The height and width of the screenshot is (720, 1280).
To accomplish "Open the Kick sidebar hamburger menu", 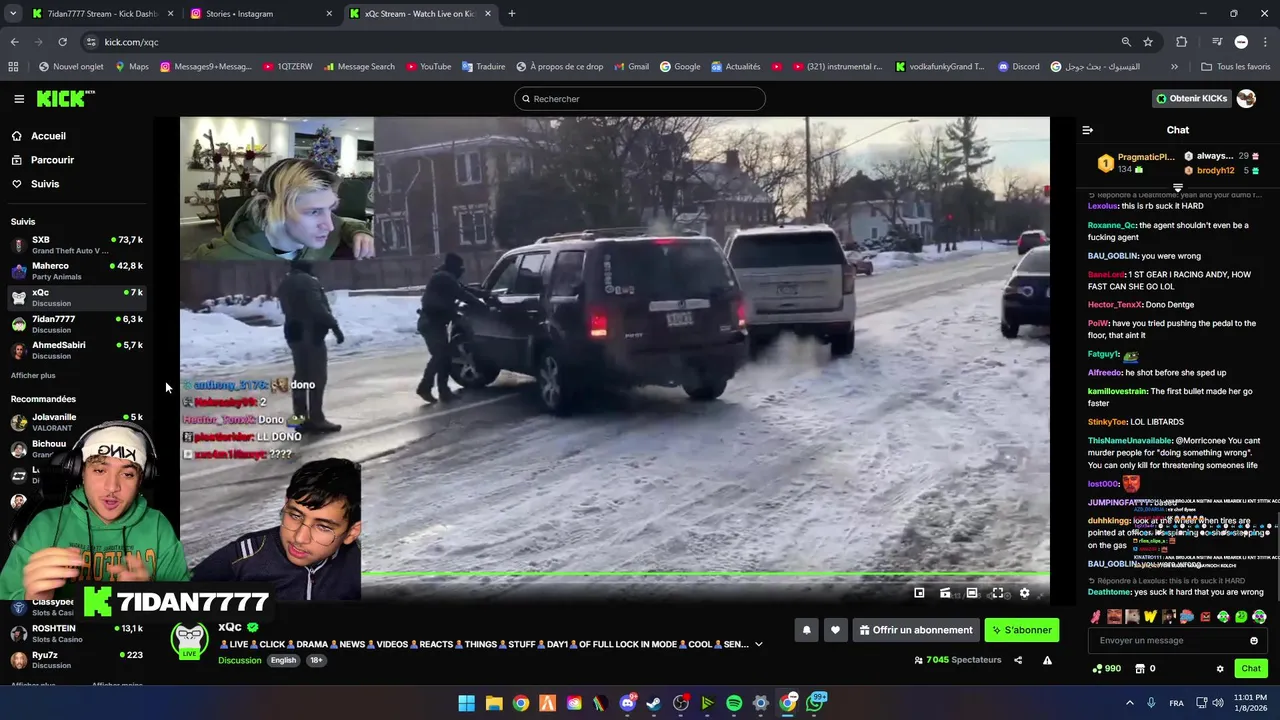I will coord(19,98).
